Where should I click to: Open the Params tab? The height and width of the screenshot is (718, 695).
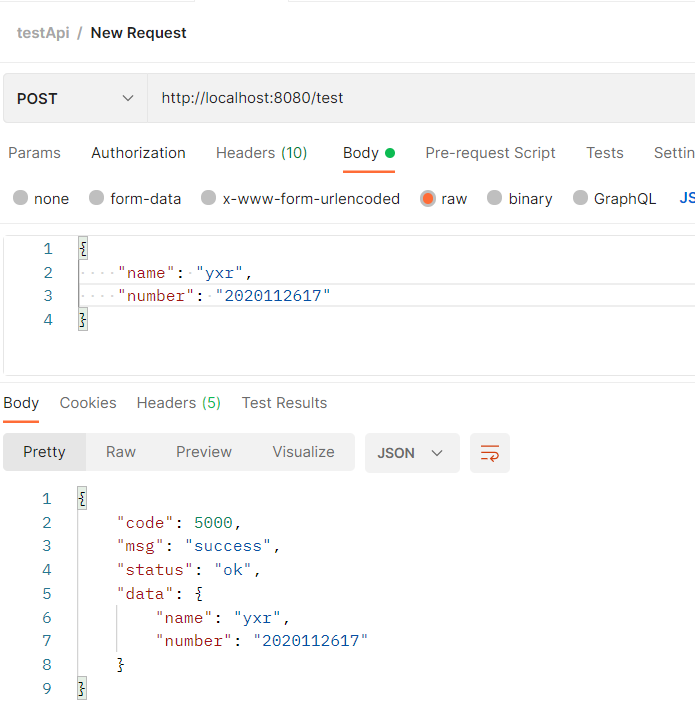pos(35,153)
